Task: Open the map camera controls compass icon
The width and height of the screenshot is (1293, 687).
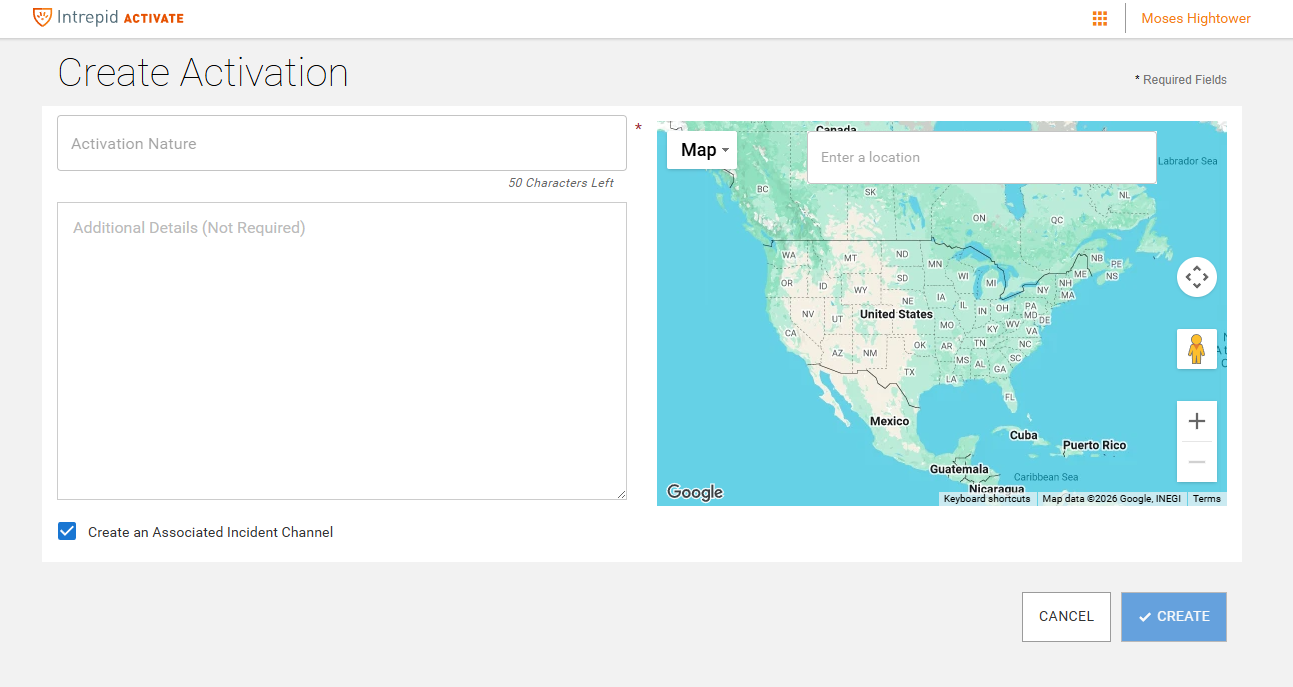Action: (x=1197, y=277)
